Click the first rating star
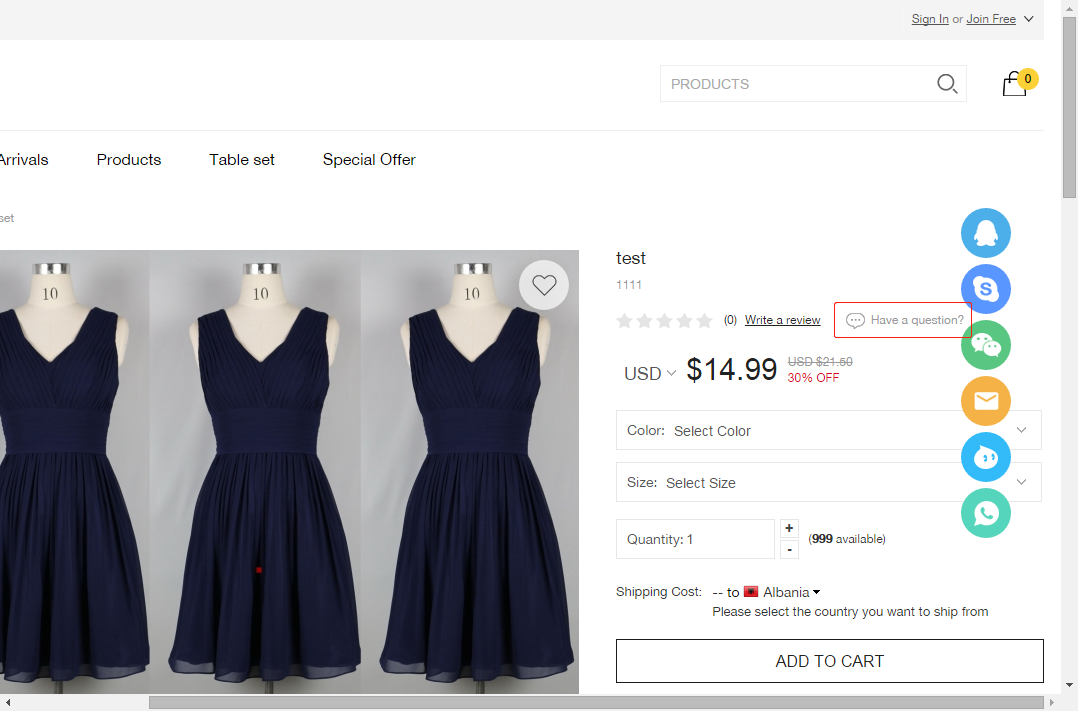 tap(624, 320)
